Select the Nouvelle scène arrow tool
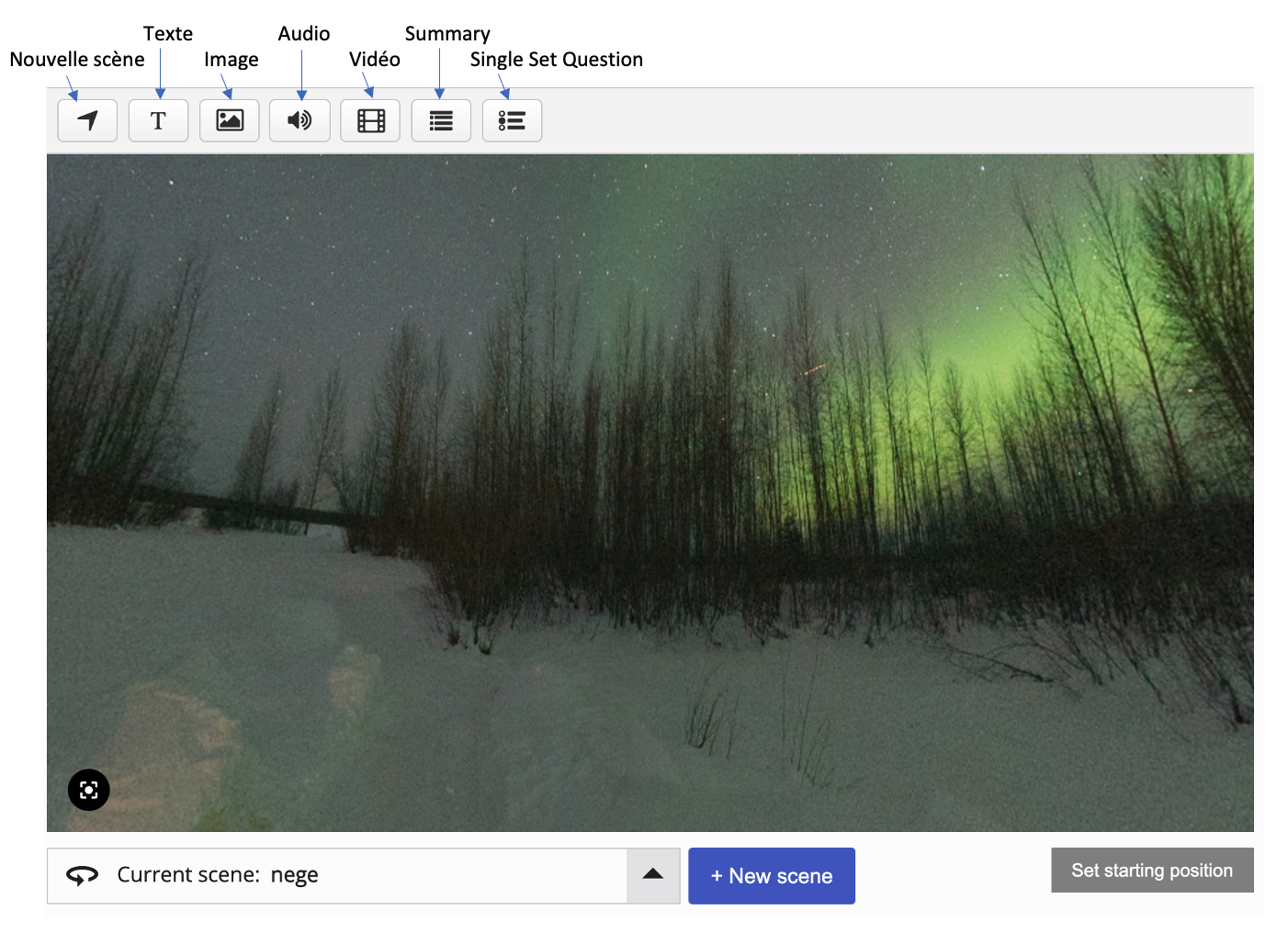Image resolution: width=1288 pixels, height=944 pixels. [x=87, y=120]
